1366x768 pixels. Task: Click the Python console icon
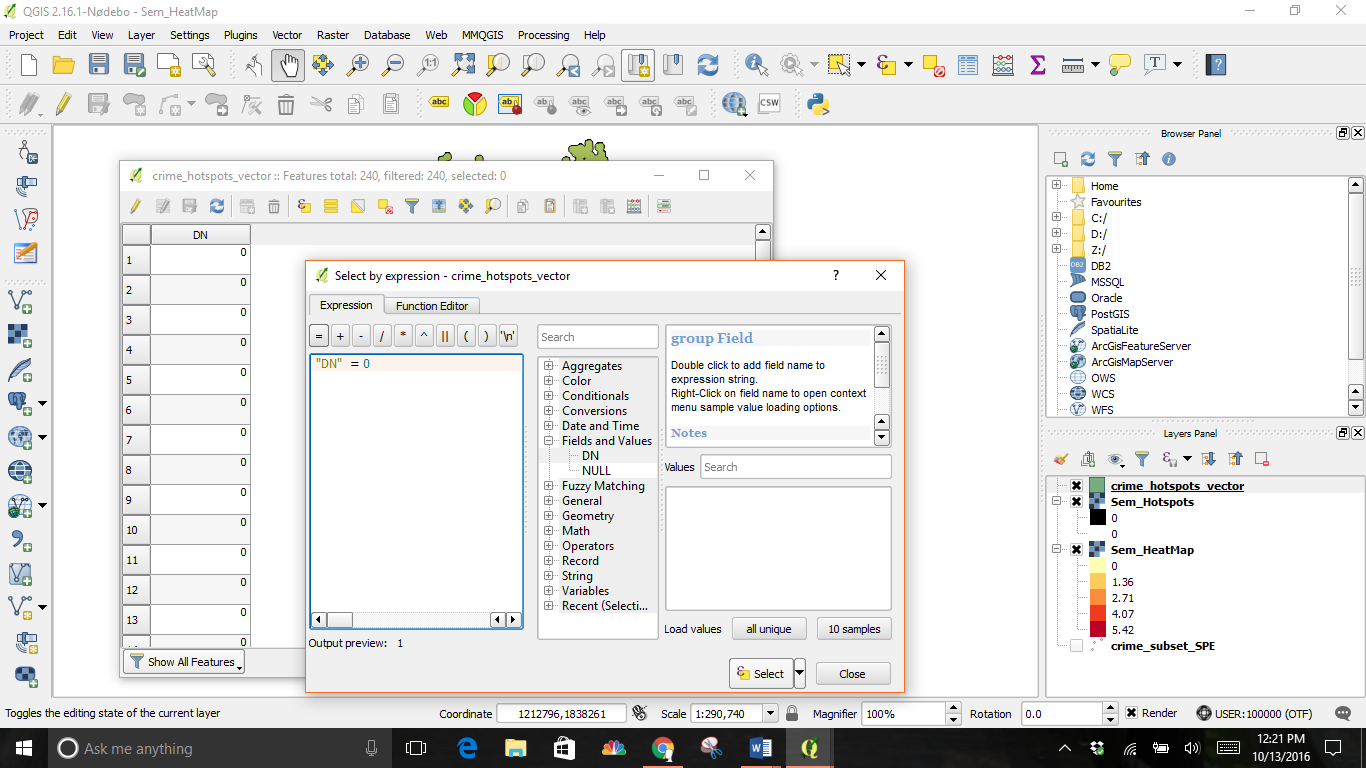pos(818,104)
